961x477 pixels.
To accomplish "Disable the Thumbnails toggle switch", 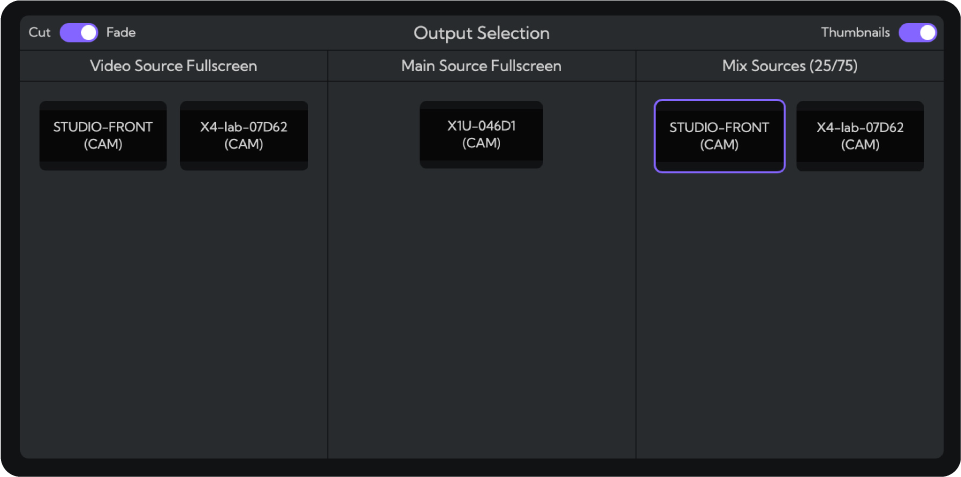I will (917, 33).
